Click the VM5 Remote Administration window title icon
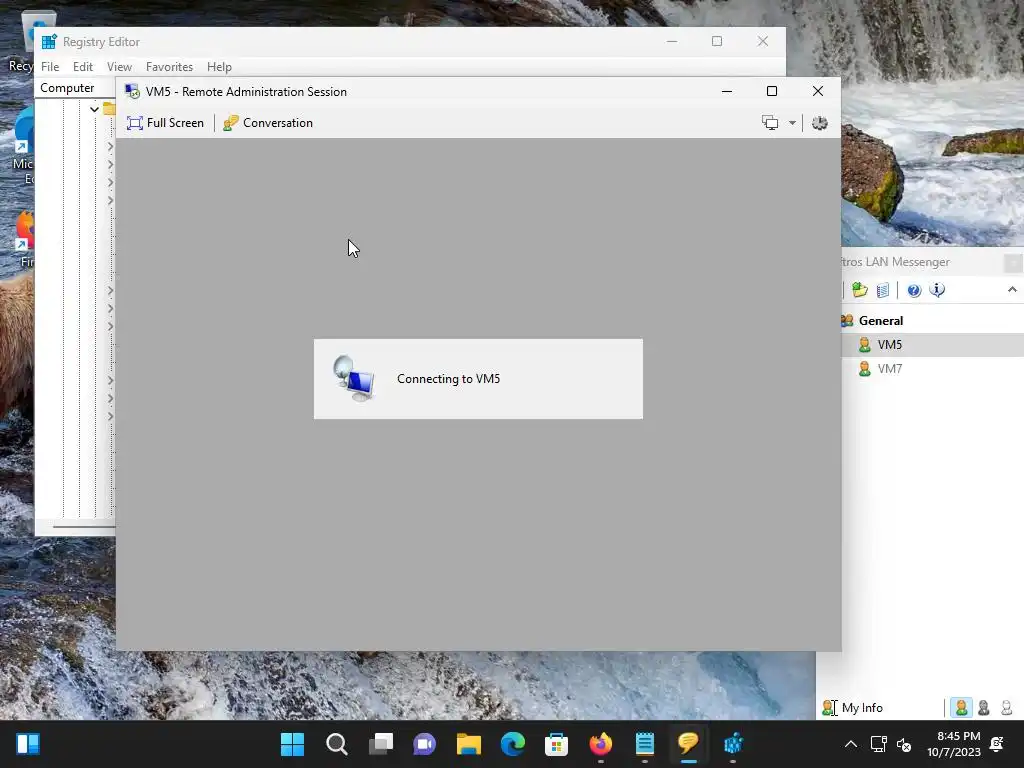Screen dimensions: 1024x768 (132, 91)
